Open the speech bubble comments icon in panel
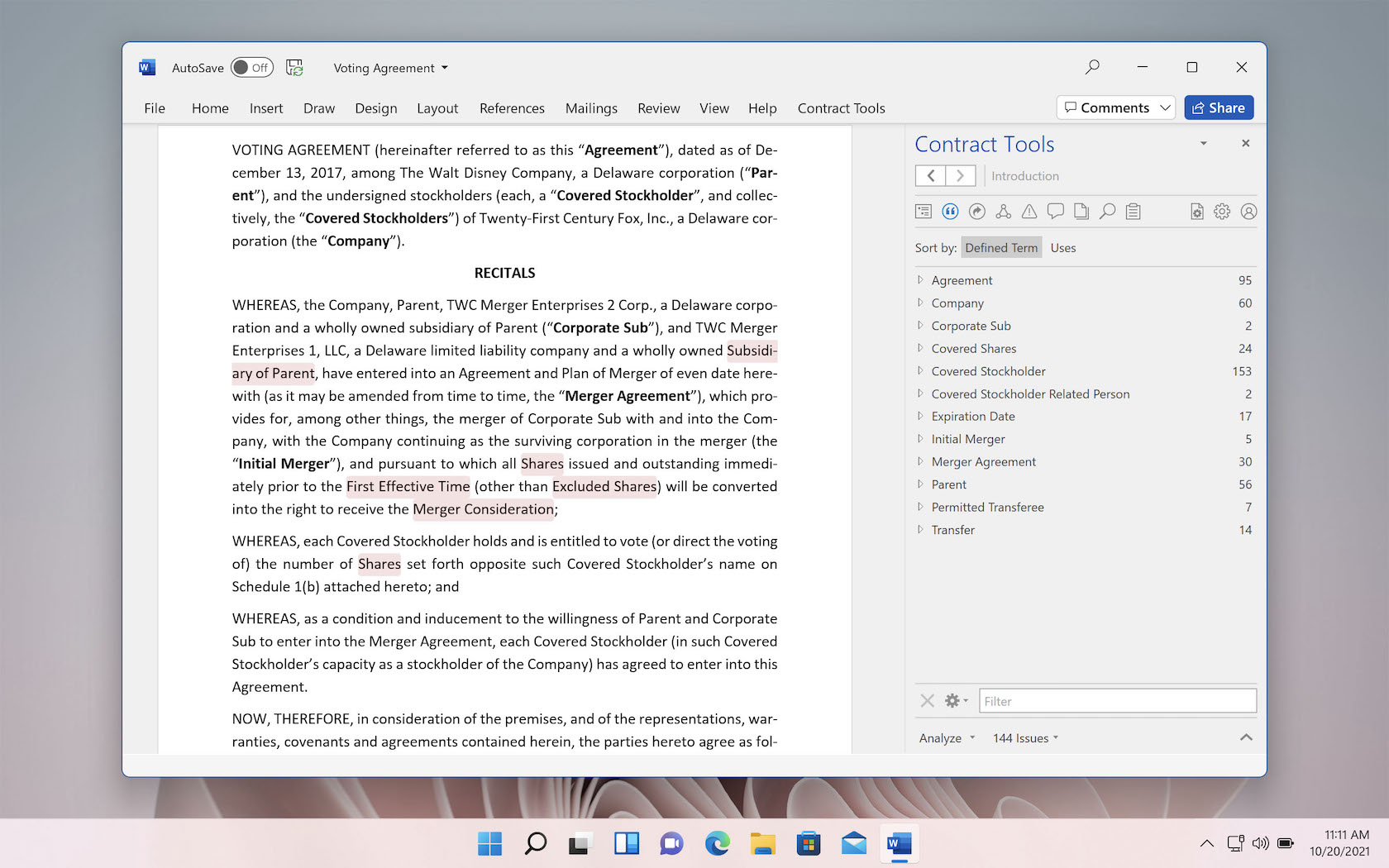Viewport: 1389px width, 868px height. pyautogui.click(x=1055, y=212)
